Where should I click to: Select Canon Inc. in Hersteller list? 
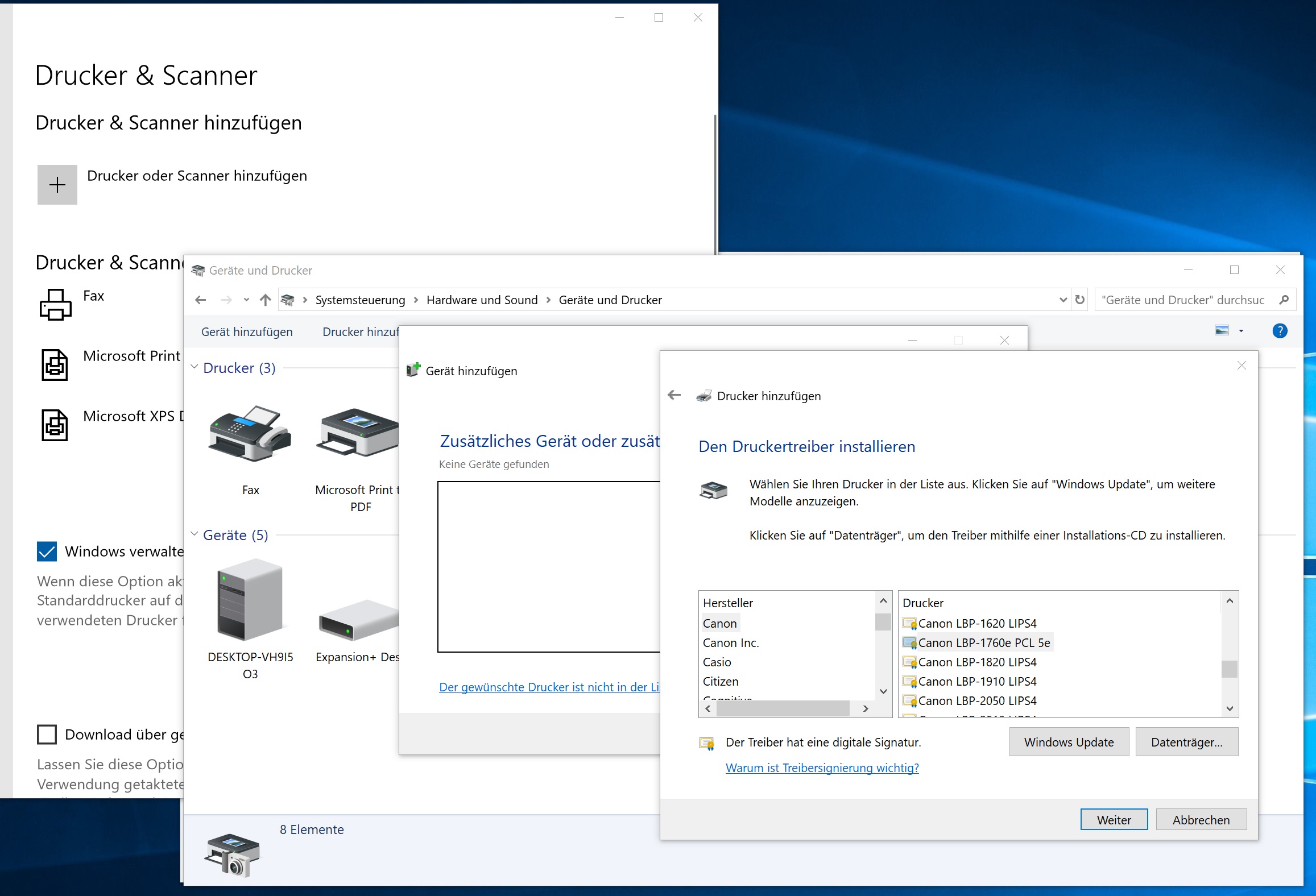(x=730, y=642)
